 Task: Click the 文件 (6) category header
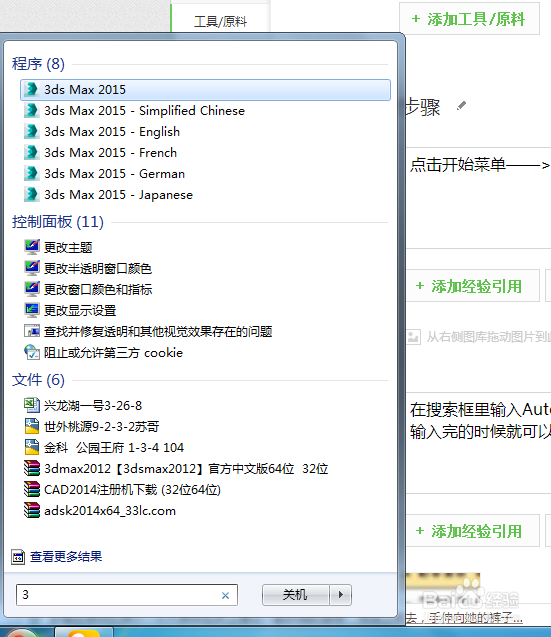point(38,380)
